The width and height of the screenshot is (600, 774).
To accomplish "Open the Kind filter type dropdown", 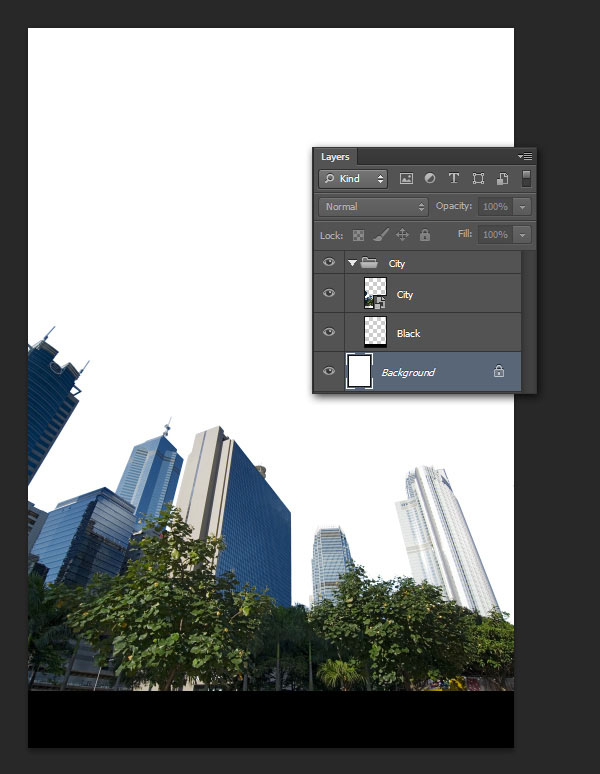I will (x=353, y=179).
